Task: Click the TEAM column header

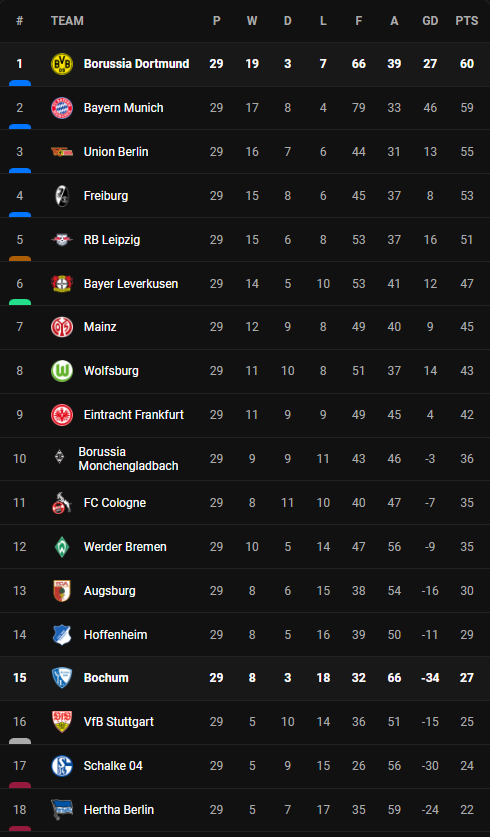Action: point(67,21)
